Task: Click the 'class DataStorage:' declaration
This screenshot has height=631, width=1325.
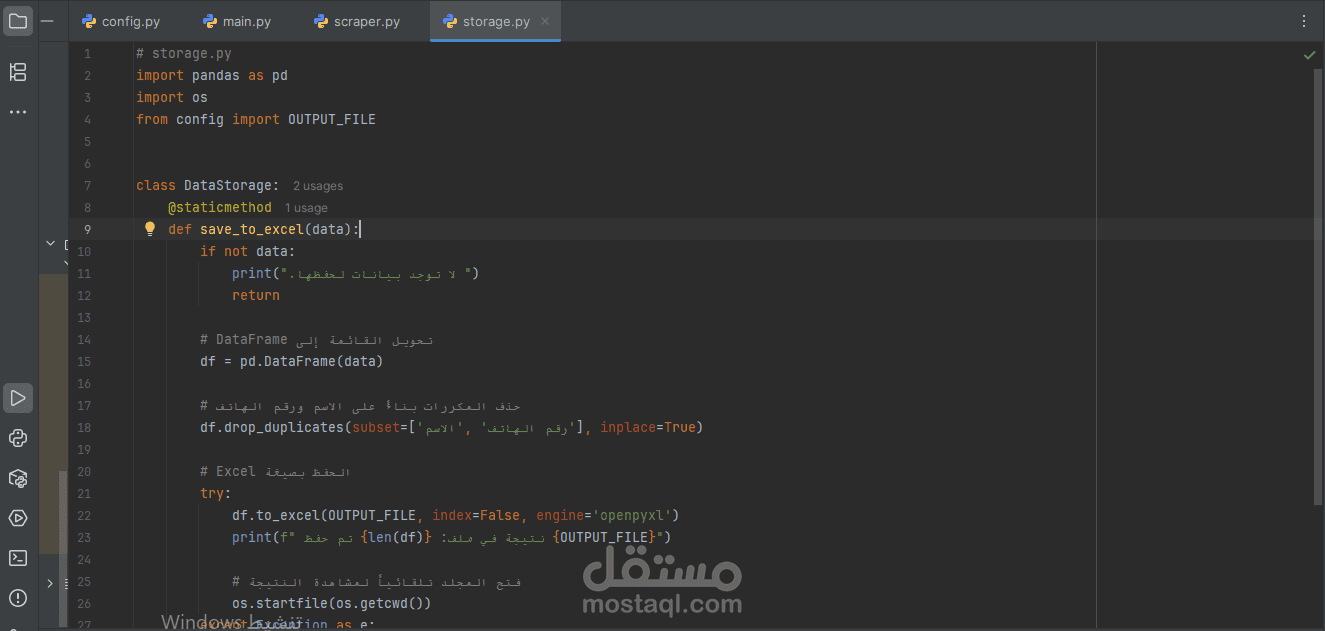Action: coord(208,185)
